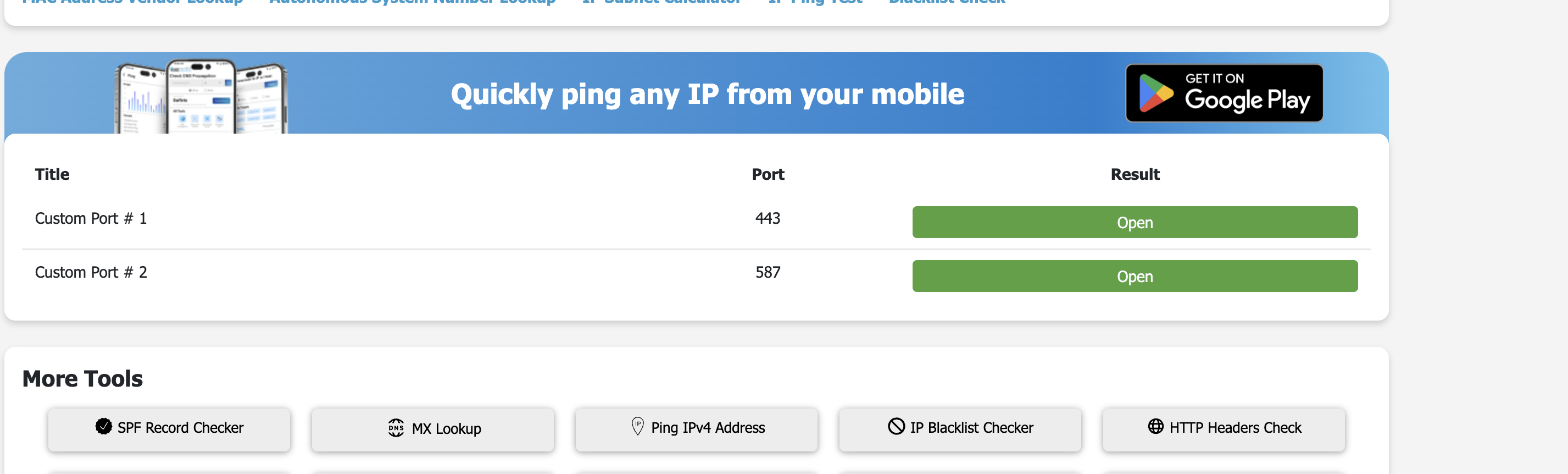Click the blacklist prohibition circle icon

pos(896,426)
